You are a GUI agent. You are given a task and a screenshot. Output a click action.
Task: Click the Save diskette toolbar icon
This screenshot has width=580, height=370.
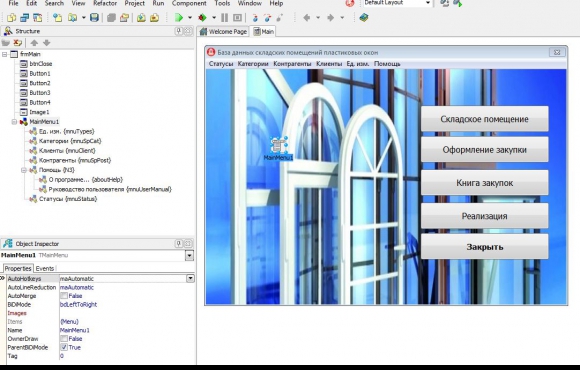coord(94,17)
